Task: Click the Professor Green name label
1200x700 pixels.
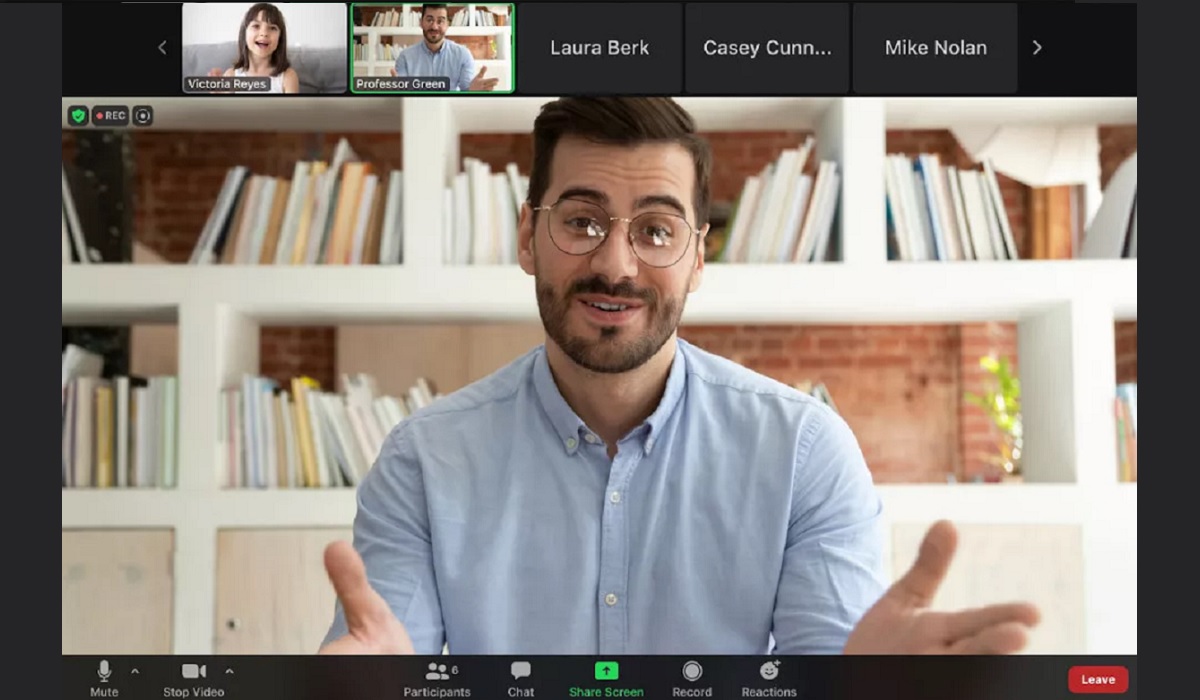Action: [x=401, y=84]
